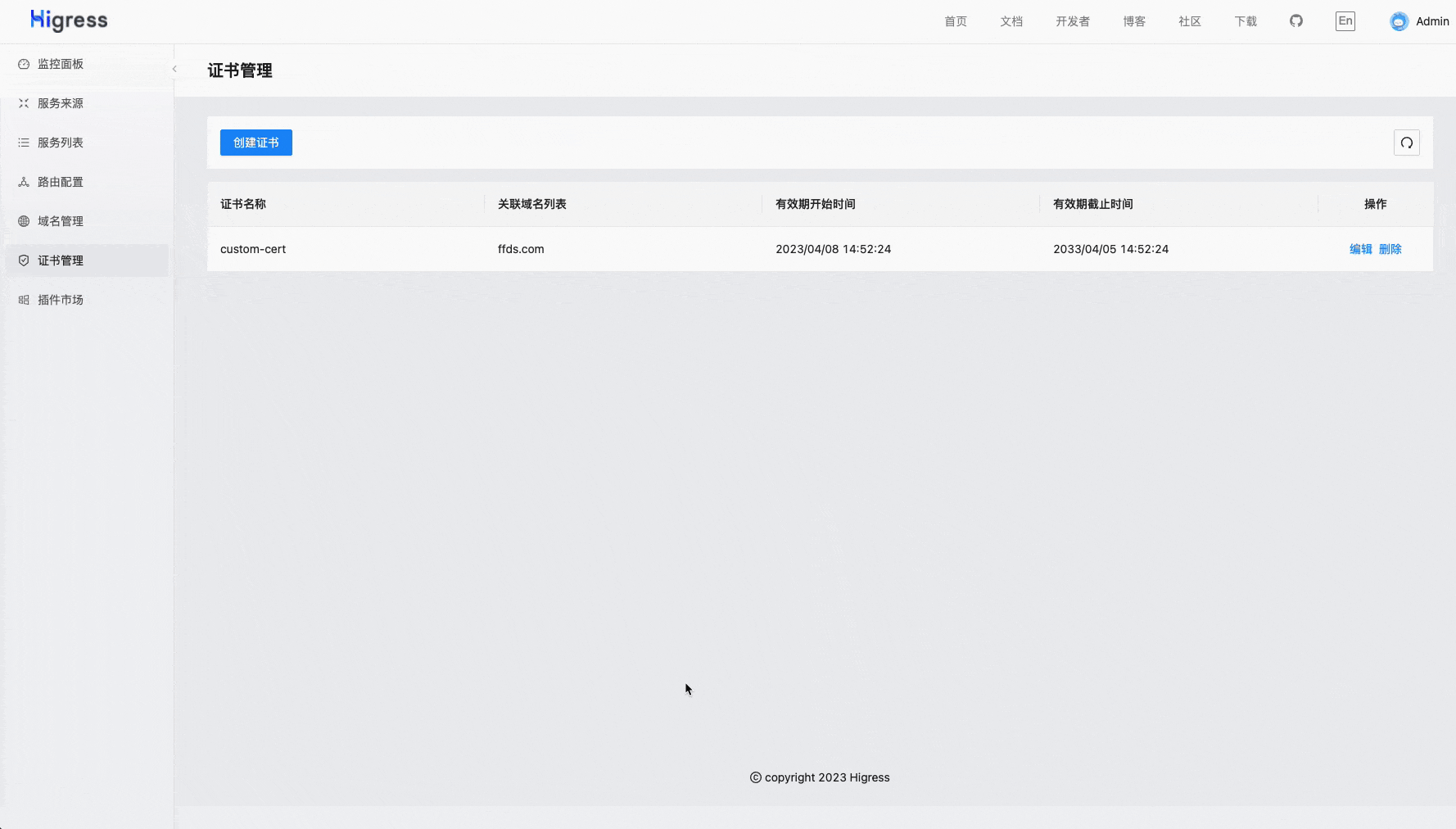Open 社区 in the top navigation
The height and width of the screenshot is (829, 1456).
point(1190,21)
